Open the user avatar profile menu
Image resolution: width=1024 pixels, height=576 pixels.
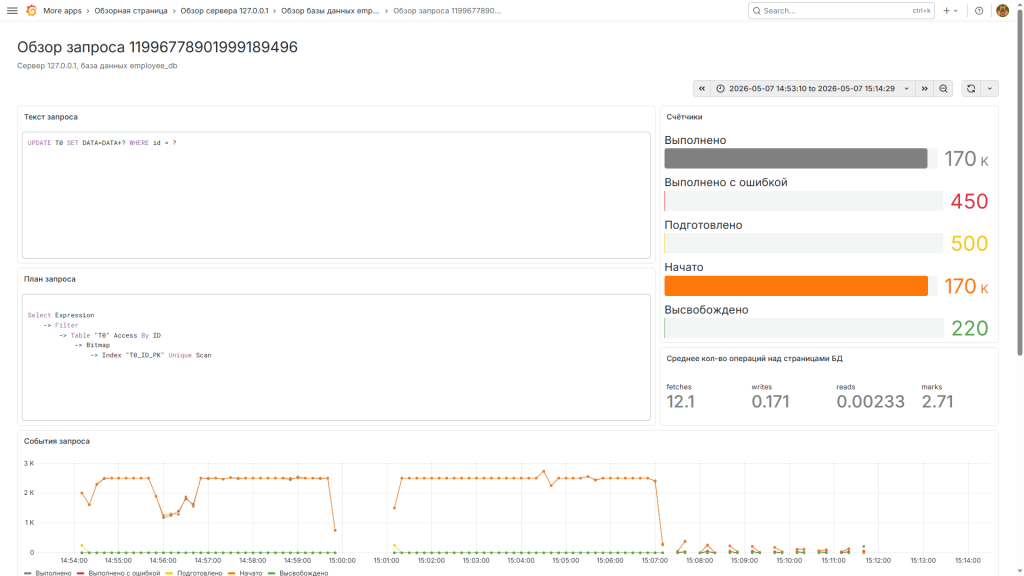[1002, 10]
